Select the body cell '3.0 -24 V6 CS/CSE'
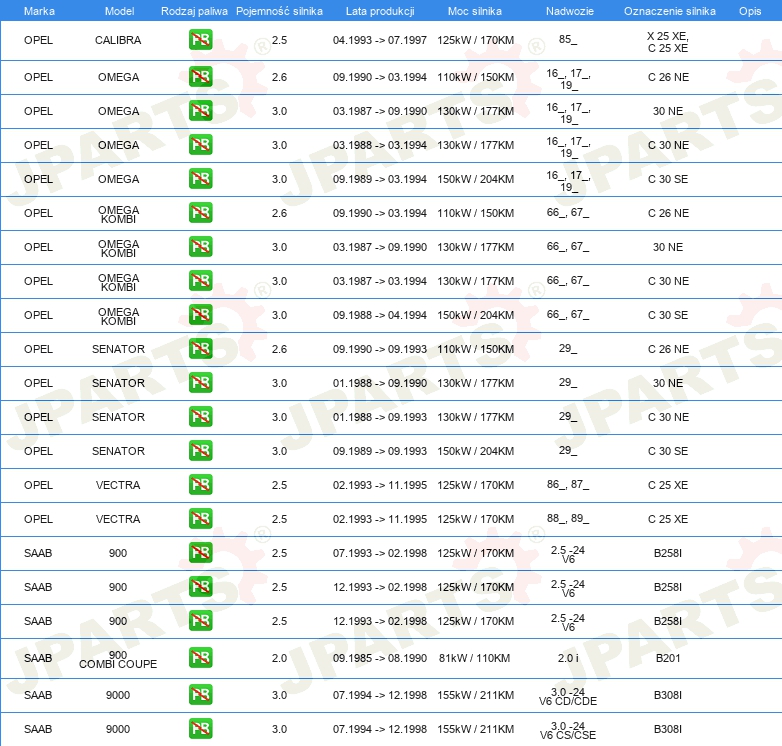Screen dimensions: 782x746 click(x=568, y=731)
